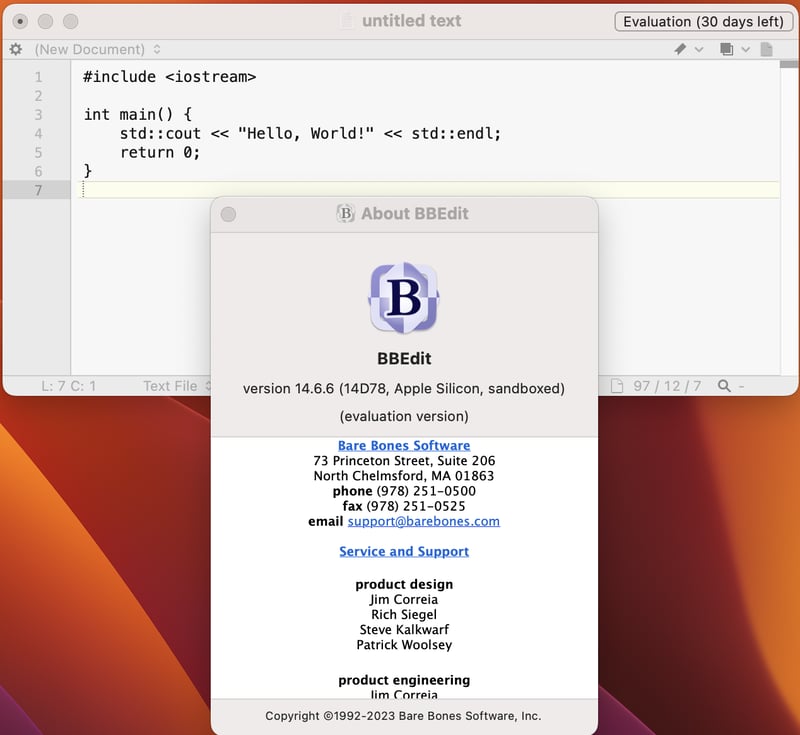Image resolution: width=800 pixels, height=735 pixels.
Task: Click the stacked documents icon in navigation bar
Action: [727, 49]
